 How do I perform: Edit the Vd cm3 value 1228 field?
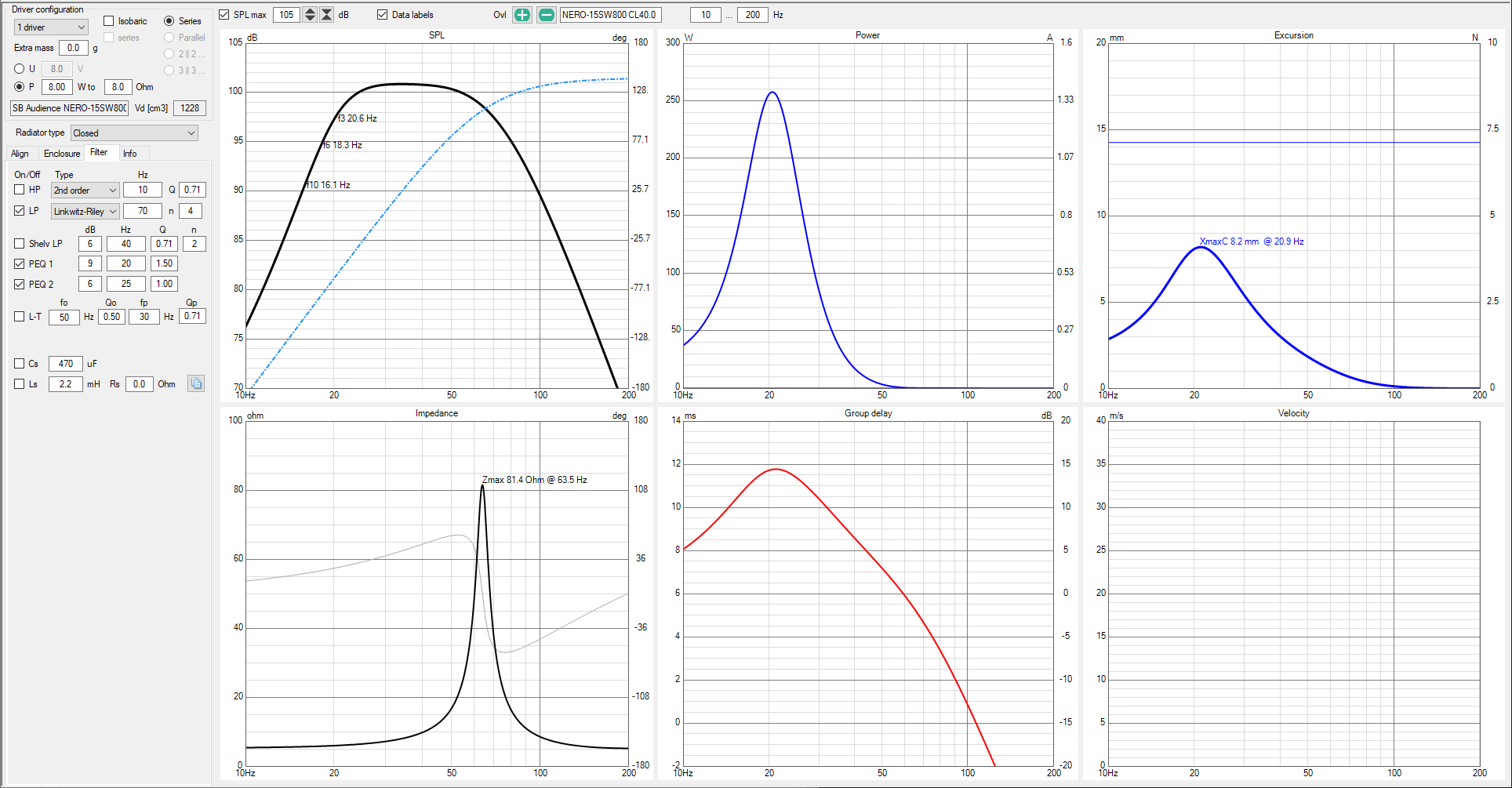190,108
